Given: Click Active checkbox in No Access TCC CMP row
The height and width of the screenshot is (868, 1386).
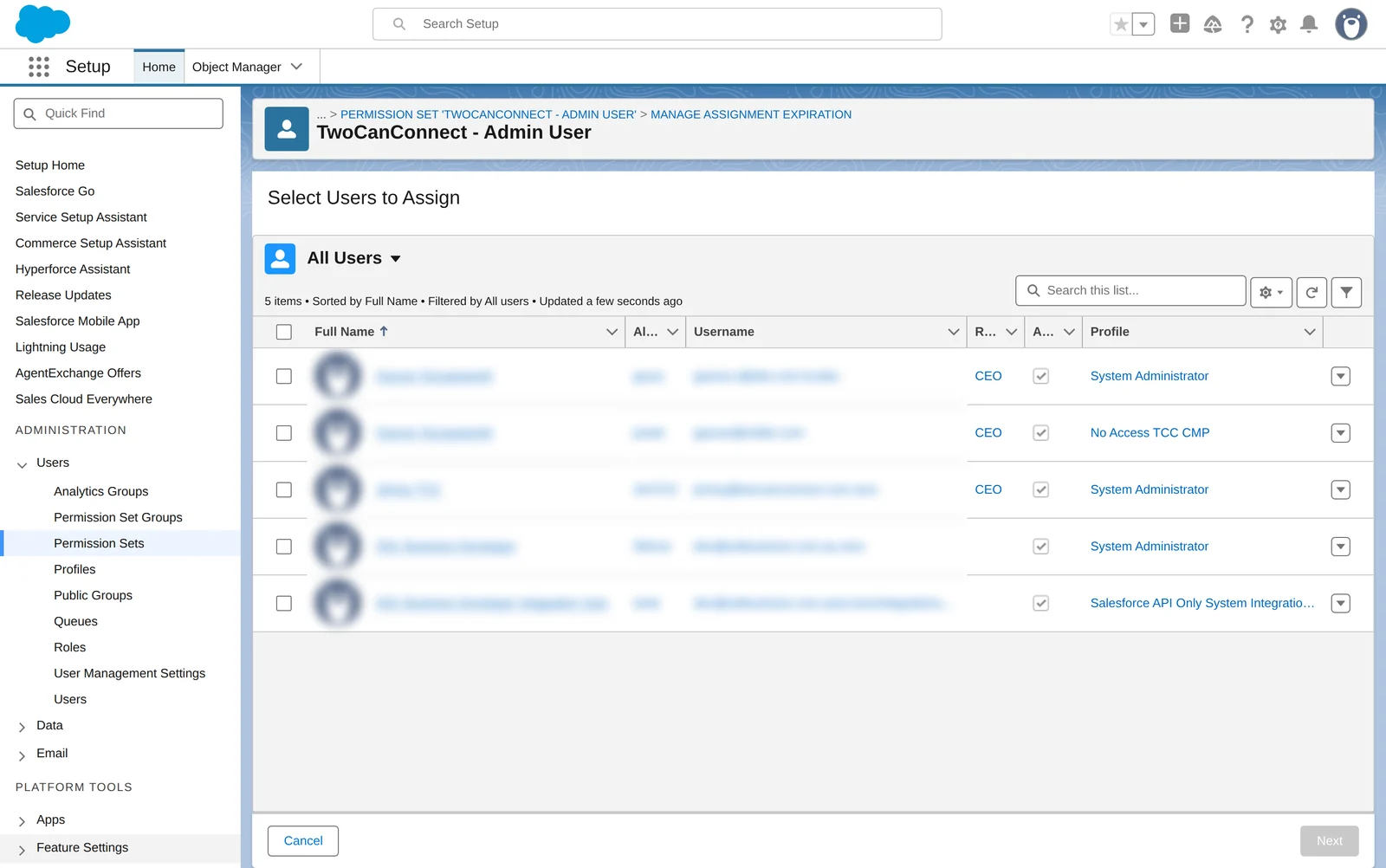Looking at the screenshot, I should tap(1041, 433).
